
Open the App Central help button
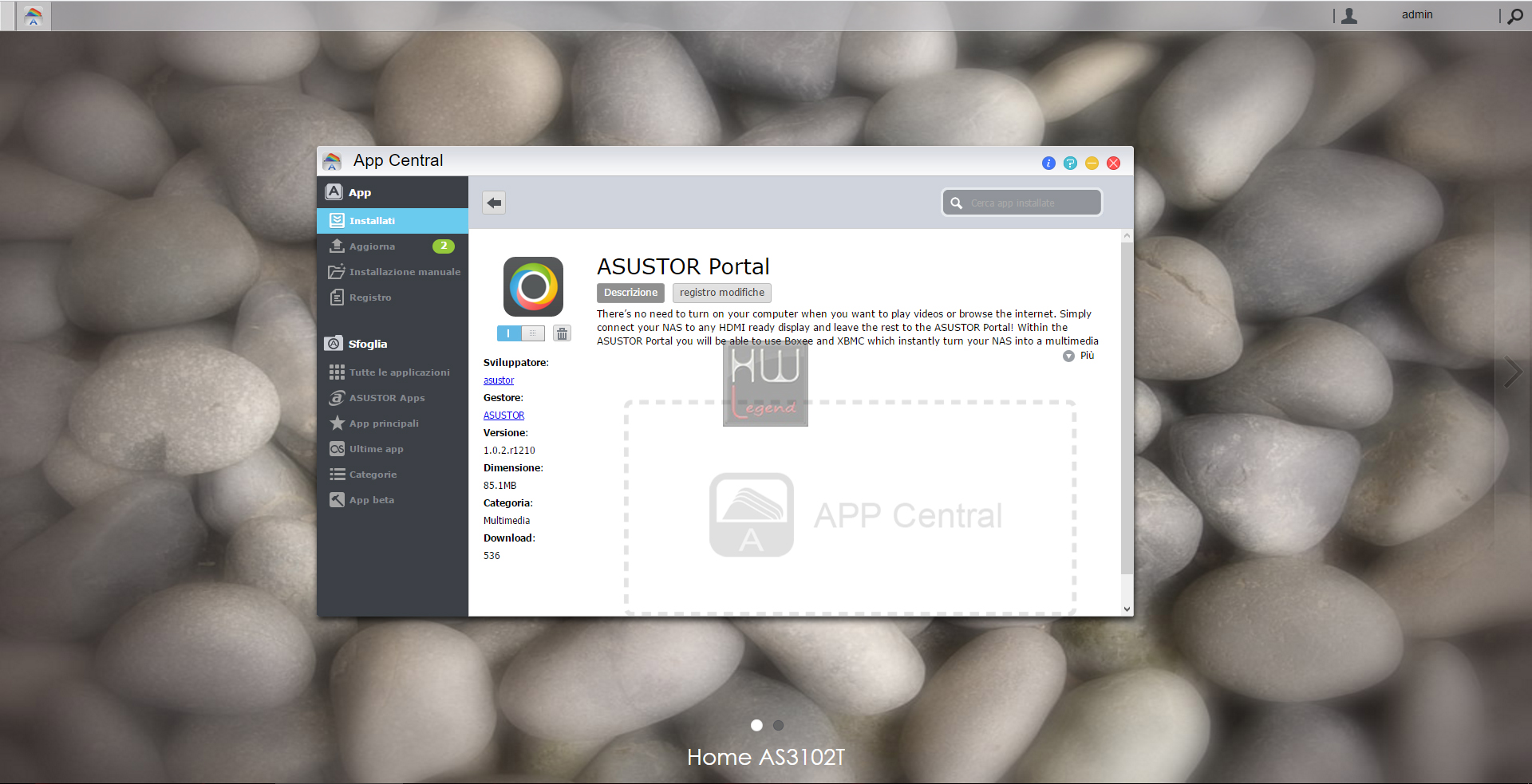coord(1070,163)
